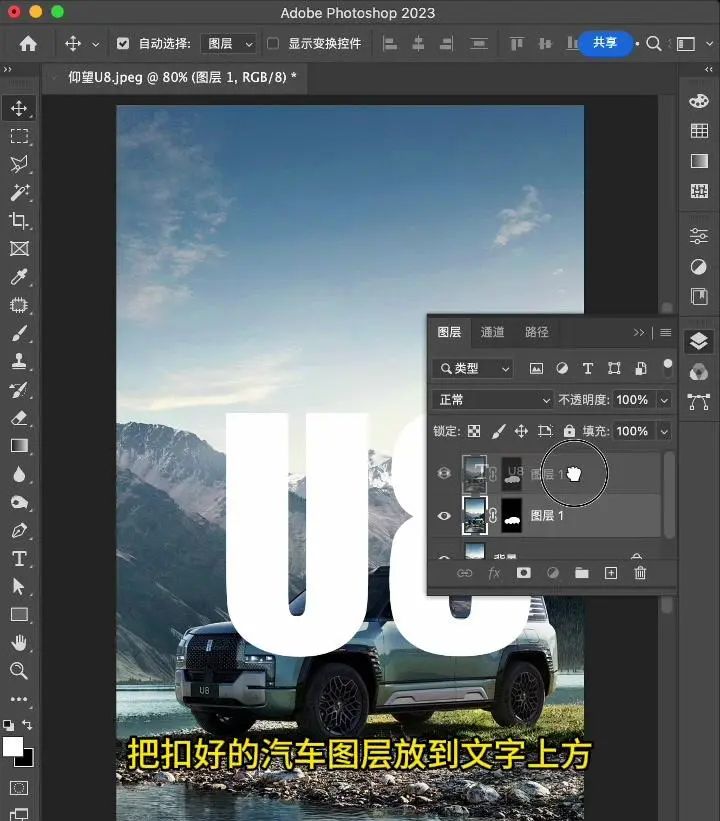The width and height of the screenshot is (720, 821).
Task: Swap foreground and background colors arrow
Action: pos(27,725)
